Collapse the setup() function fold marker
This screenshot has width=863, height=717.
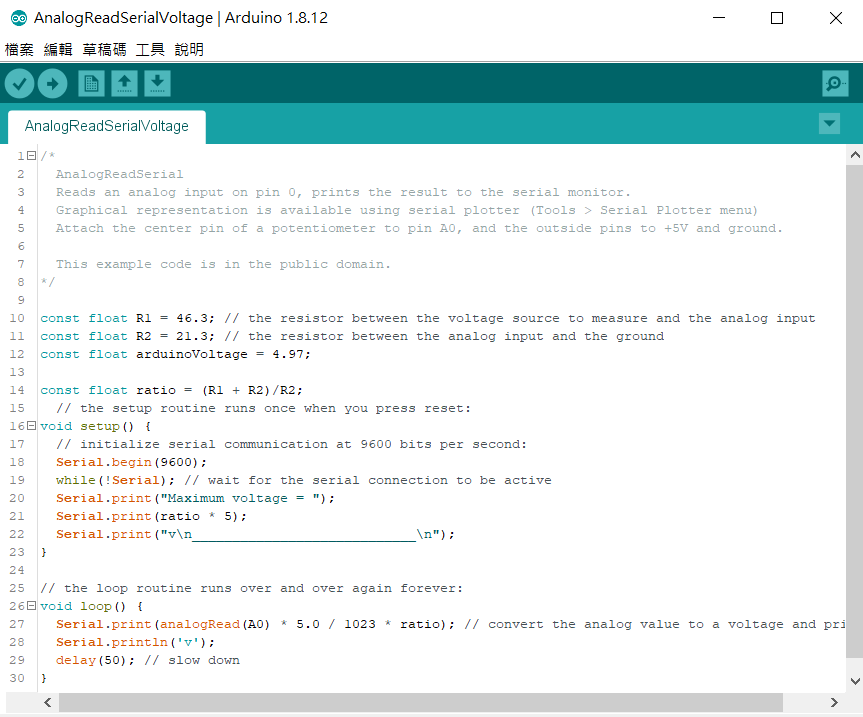pyautogui.click(x=32, y=426)
